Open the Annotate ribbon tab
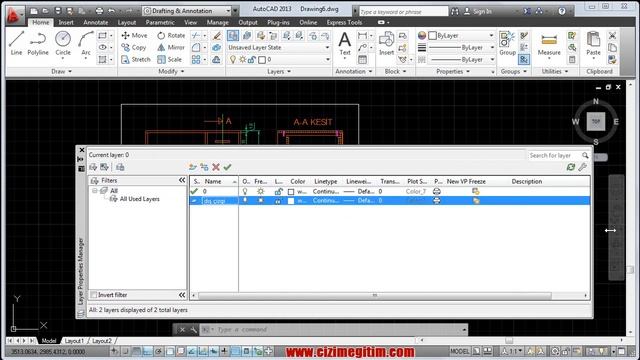The width and height of the screenshot is (640, 360). tap(96, 22)
